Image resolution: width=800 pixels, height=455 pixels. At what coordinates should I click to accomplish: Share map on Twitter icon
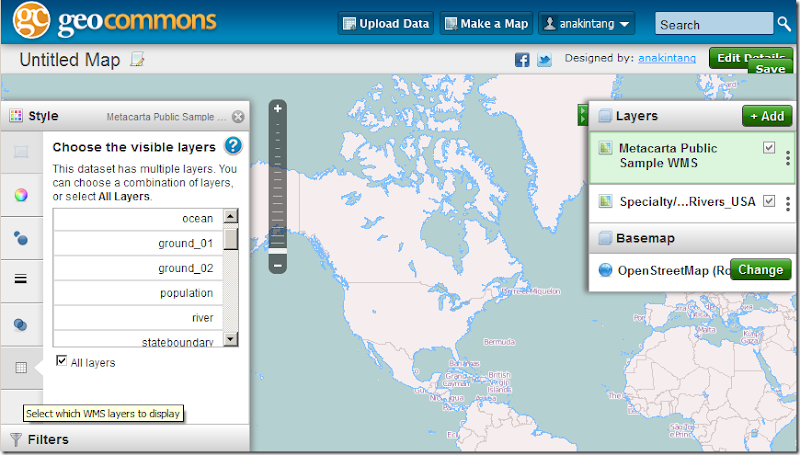(x=544, y=60)
